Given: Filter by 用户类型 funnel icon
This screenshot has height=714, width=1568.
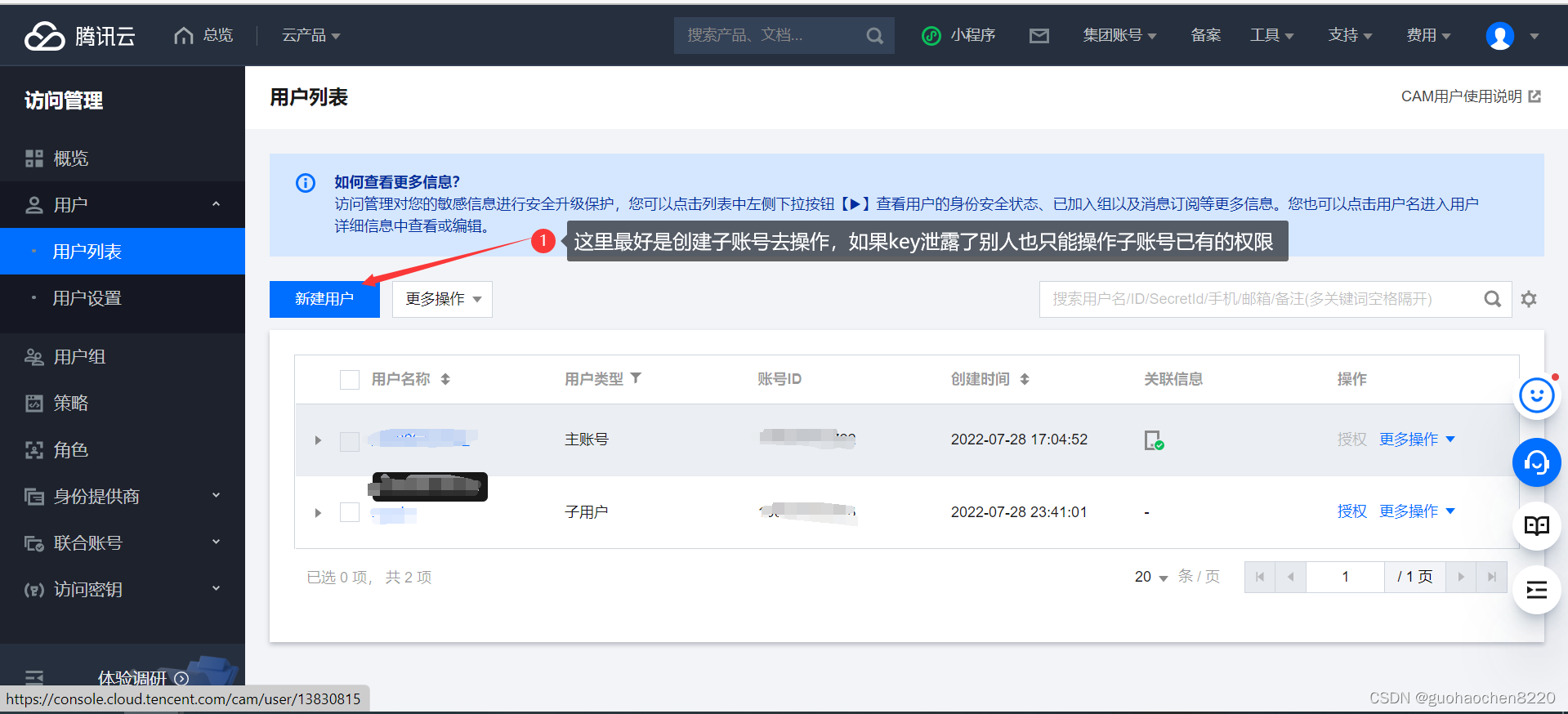Looking at the screenshot, I should [x=636, y=378].
